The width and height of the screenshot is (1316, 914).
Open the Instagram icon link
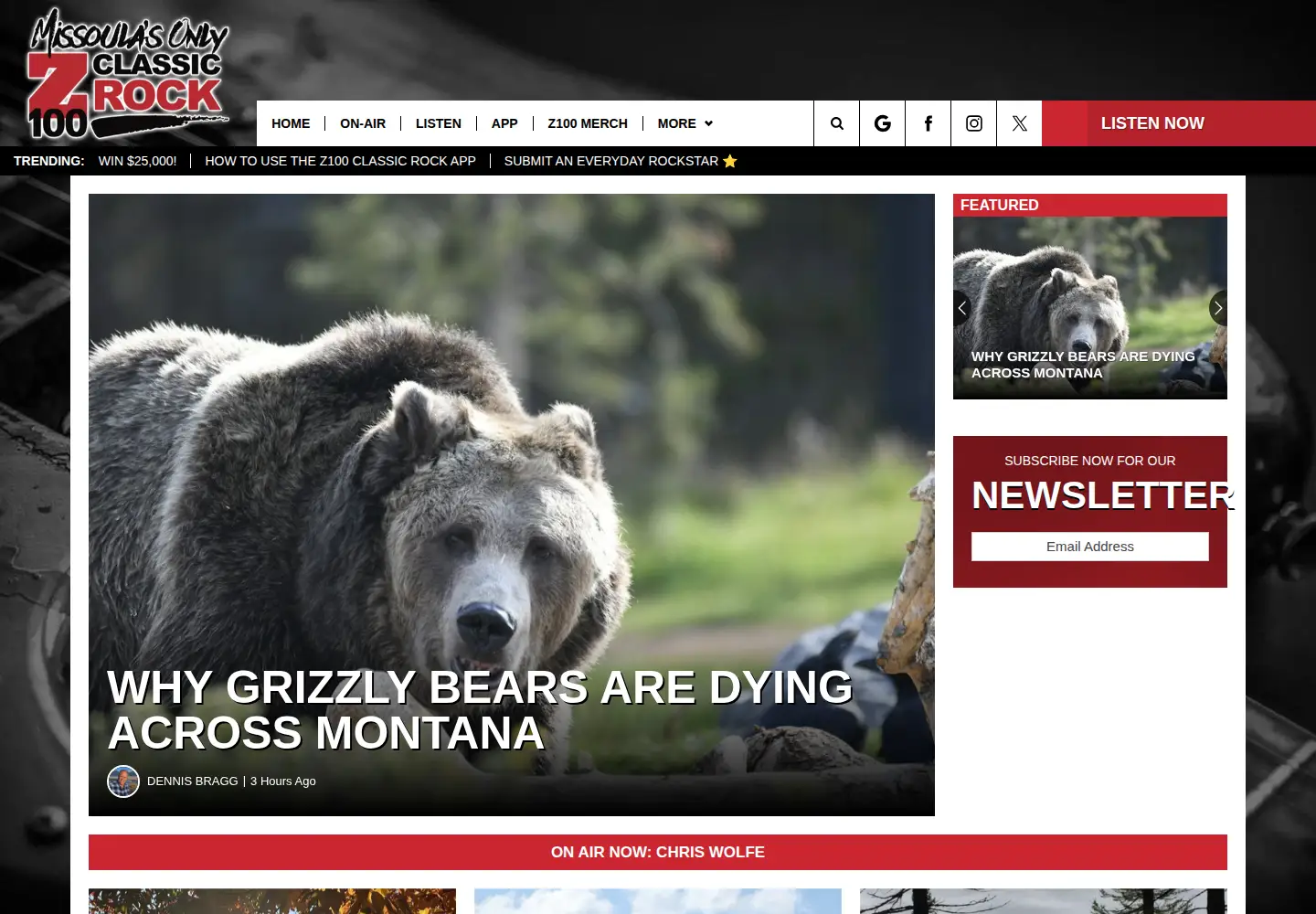click(x=974, y=123)
